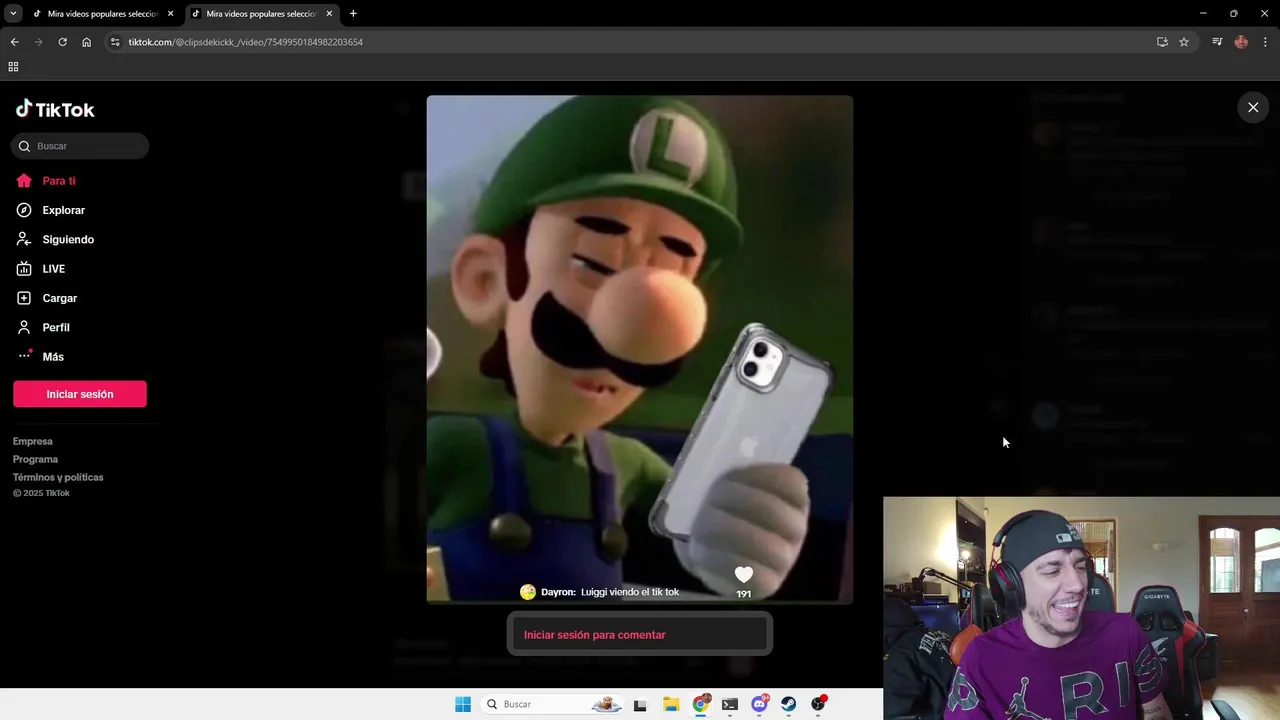Open Chrome from the taskbar
Screen dimensions: 1280x720
point(701,704)
